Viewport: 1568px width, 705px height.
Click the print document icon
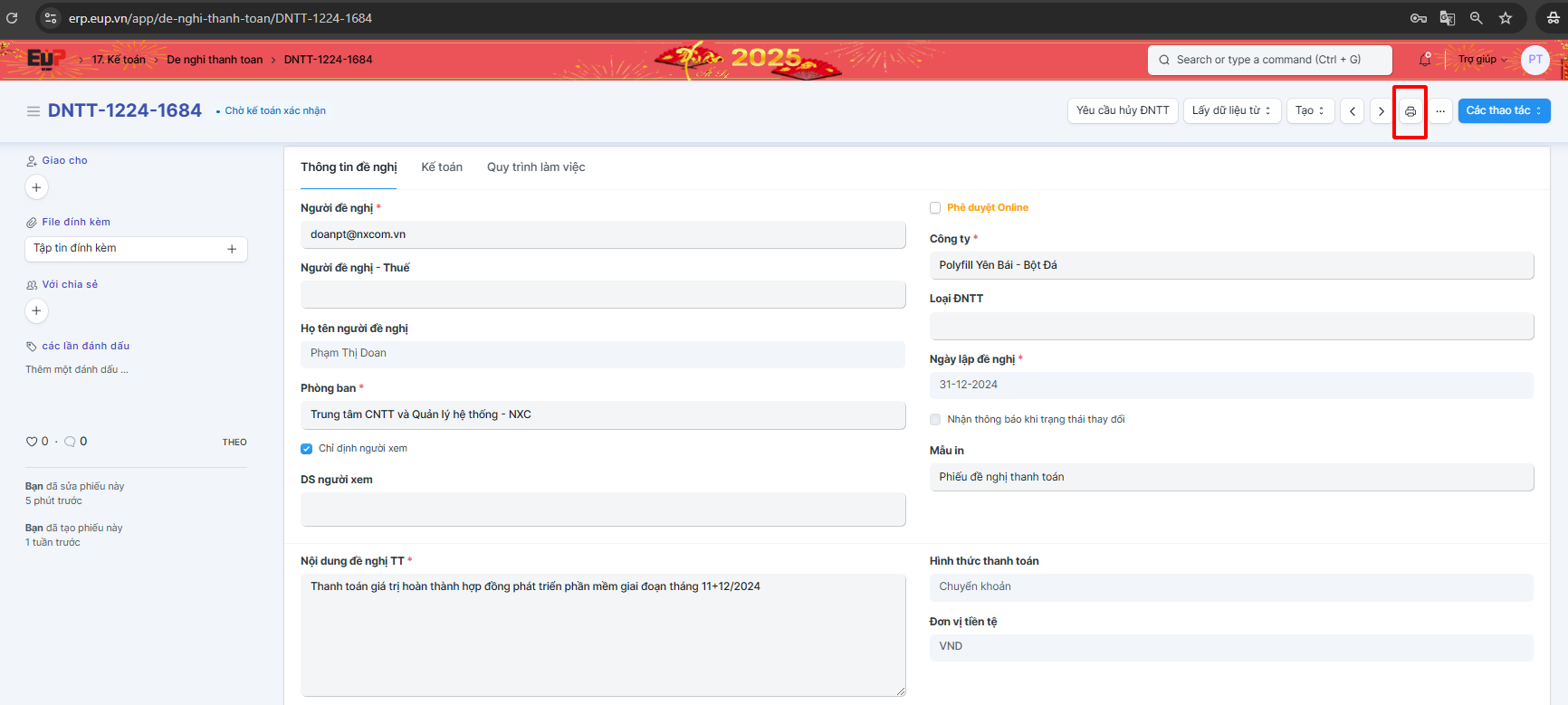coord(1410,111)
